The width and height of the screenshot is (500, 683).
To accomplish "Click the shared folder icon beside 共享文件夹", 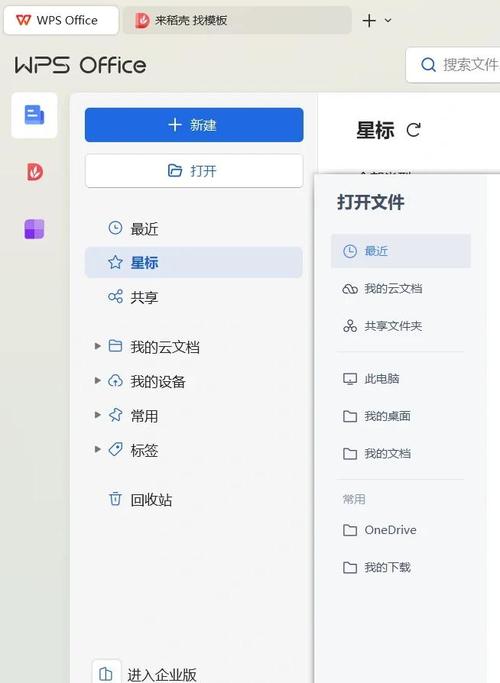I will click(350, 326).
